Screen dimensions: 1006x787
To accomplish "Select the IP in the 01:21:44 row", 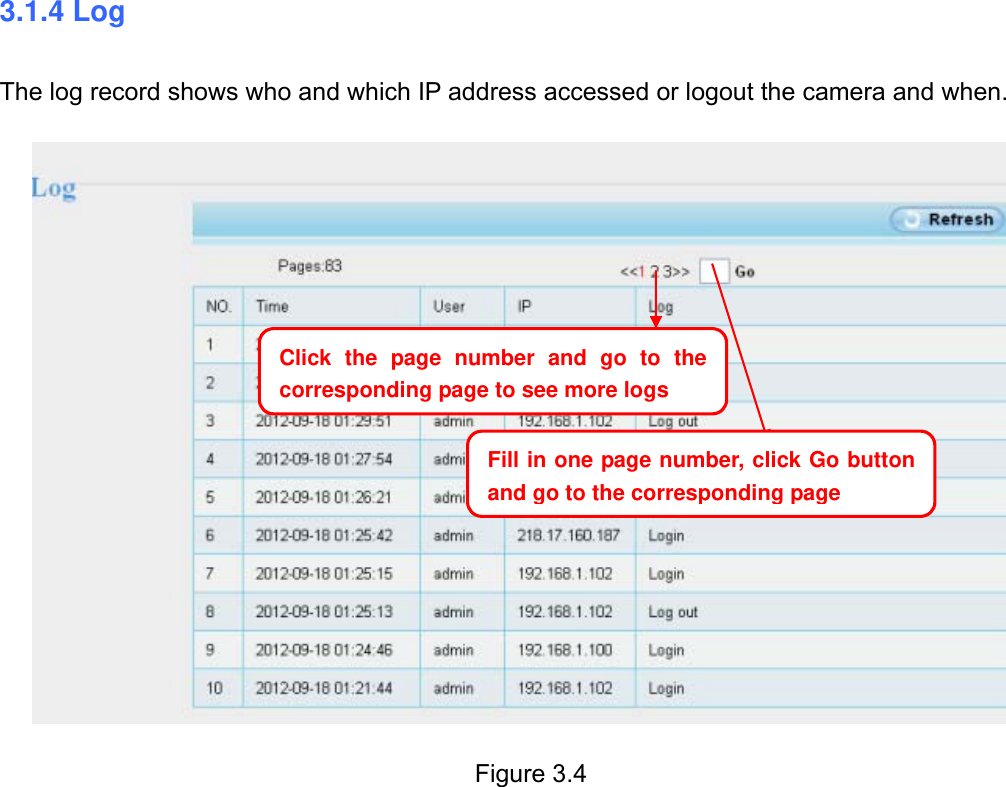I will tap(565, 688).
